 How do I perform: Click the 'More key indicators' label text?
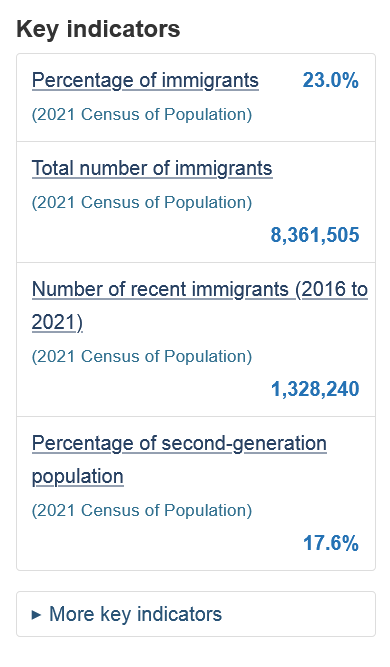(136, 614)
